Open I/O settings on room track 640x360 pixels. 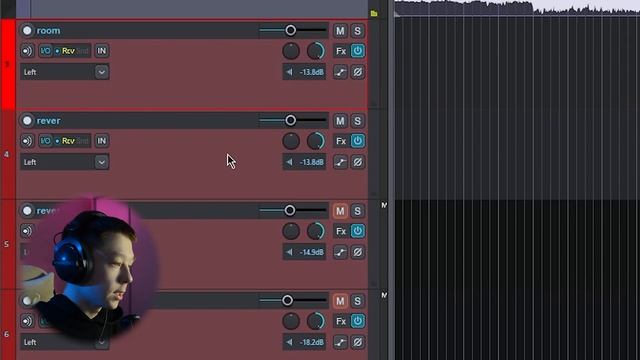45,51
